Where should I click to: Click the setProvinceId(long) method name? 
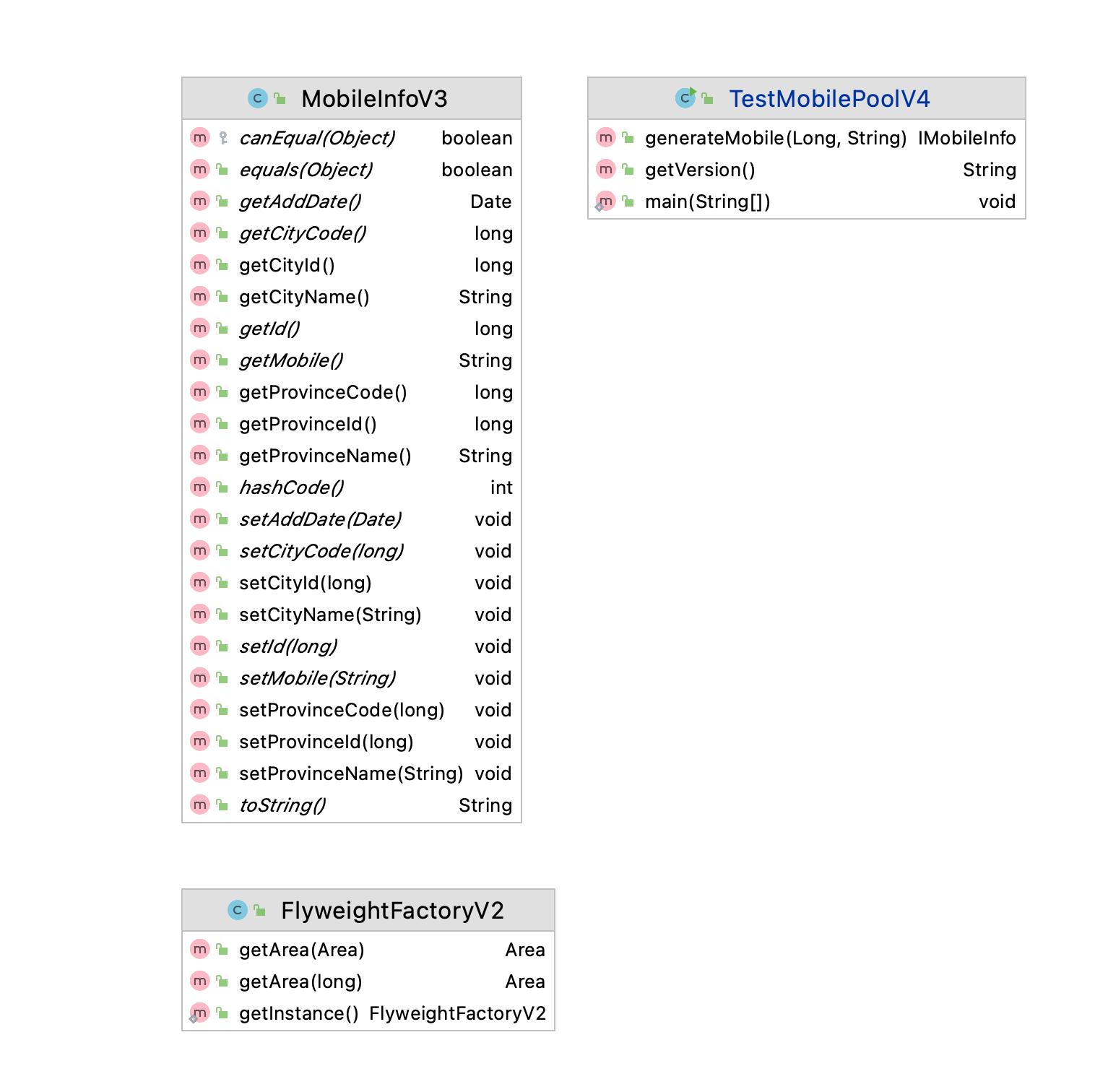point(326,742)
